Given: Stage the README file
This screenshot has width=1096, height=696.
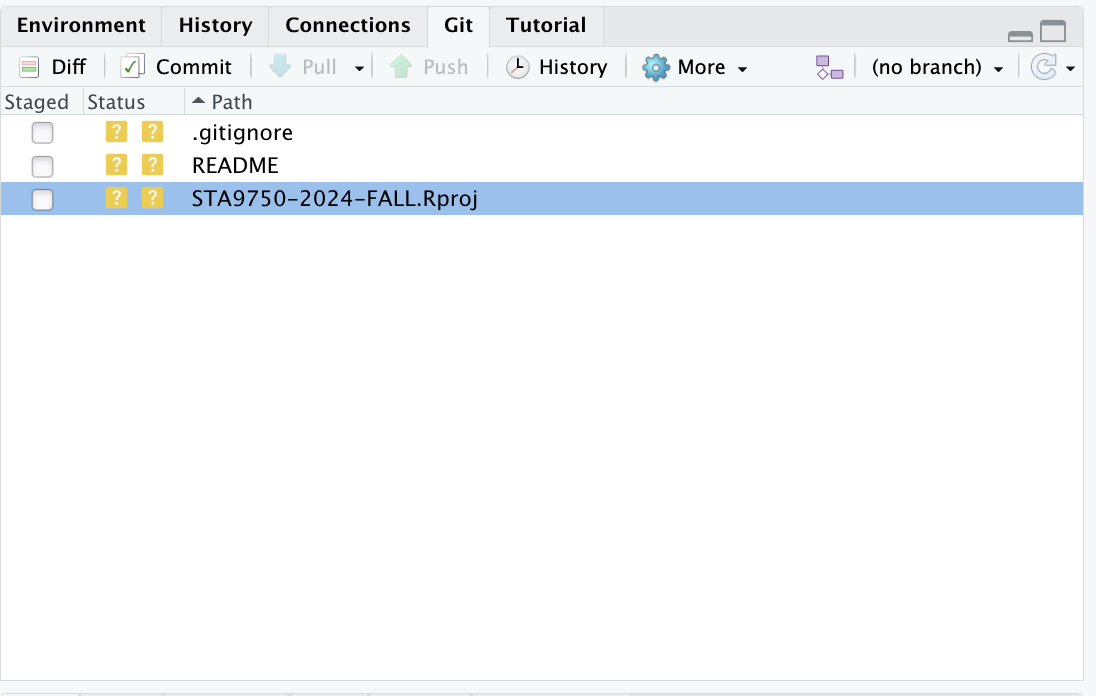Looking at the screenshot, I should (42, 166).
